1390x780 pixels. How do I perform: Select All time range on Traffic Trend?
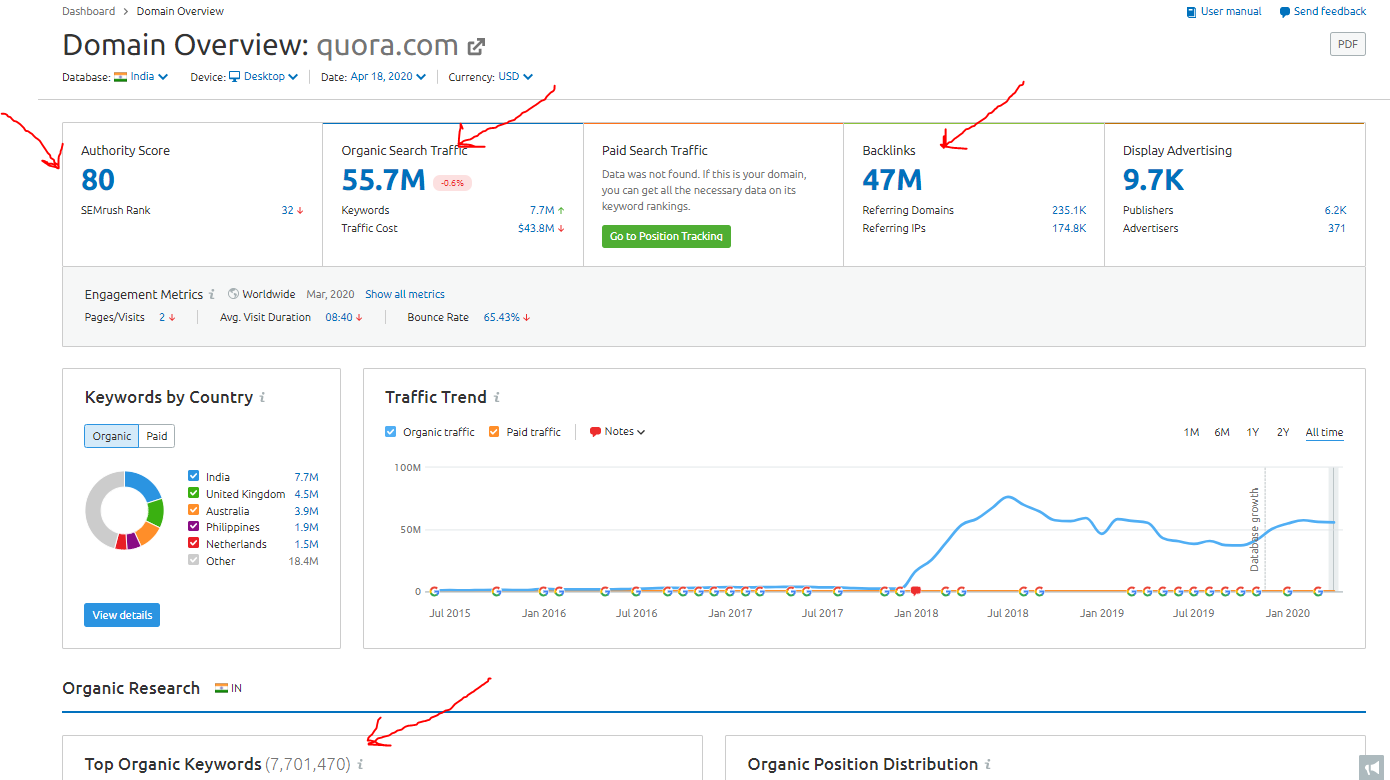(1324, 432)
